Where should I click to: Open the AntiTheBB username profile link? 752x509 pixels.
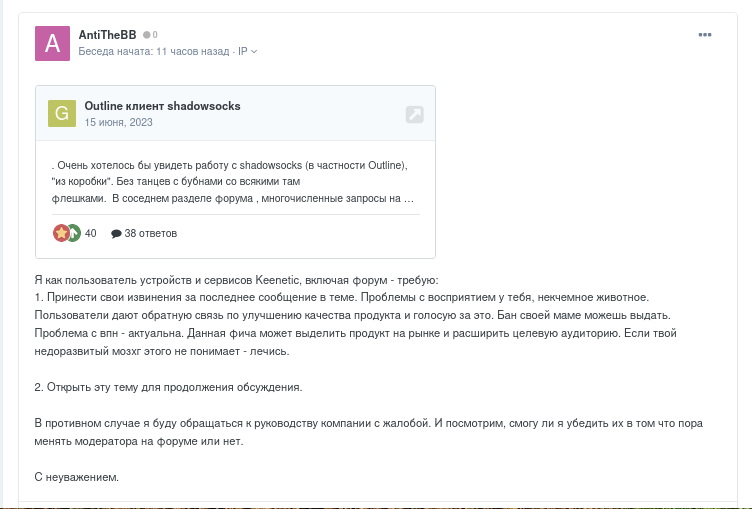[x=107, y=35]
